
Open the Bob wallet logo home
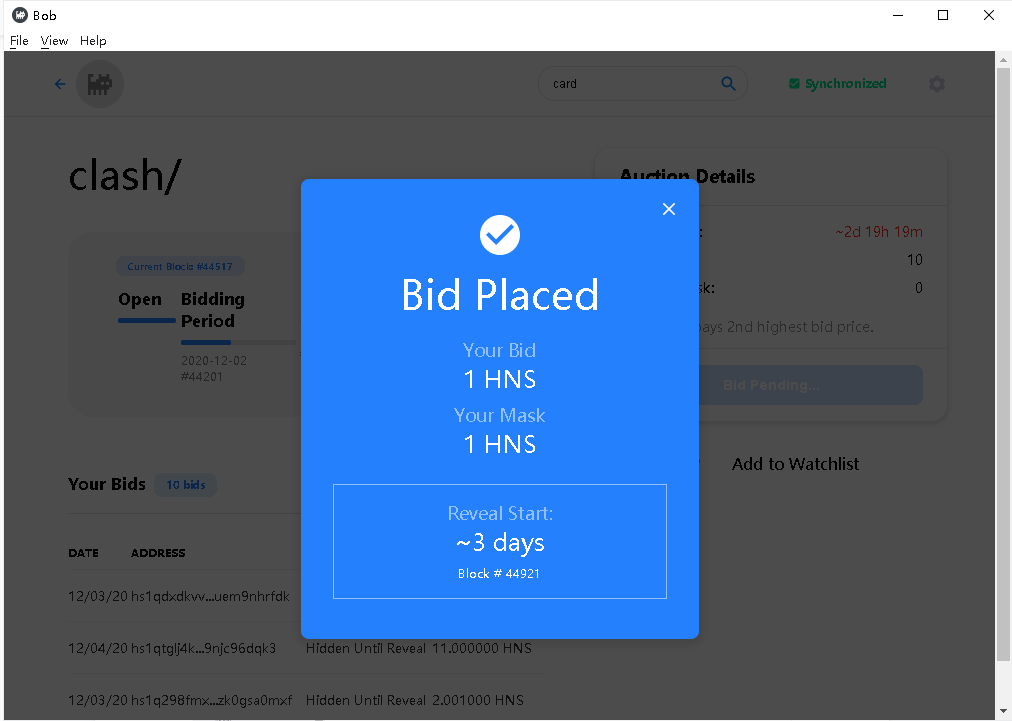click(x=99, y=84)
